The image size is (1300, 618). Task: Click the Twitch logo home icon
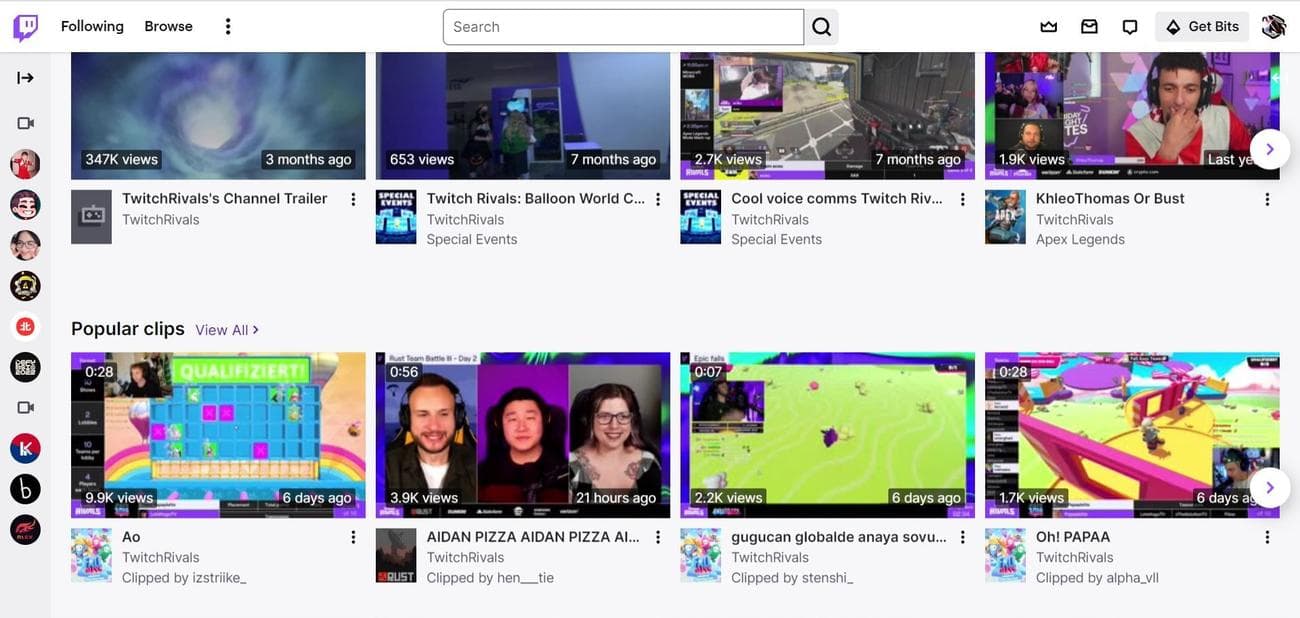click(x=26, y=27)
